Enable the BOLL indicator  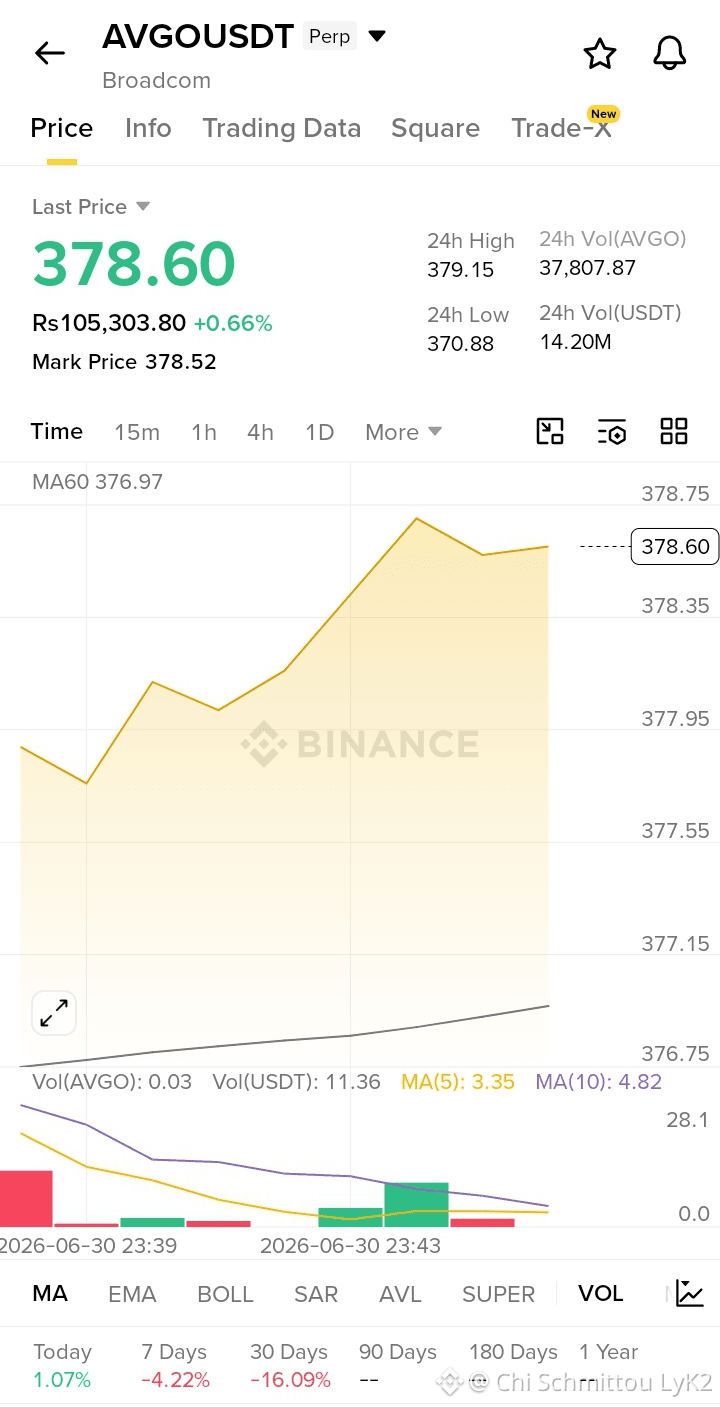pos(225,1294)
